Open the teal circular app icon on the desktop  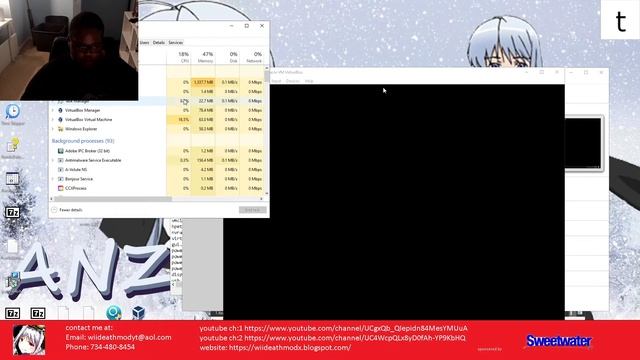pos(113,313)
